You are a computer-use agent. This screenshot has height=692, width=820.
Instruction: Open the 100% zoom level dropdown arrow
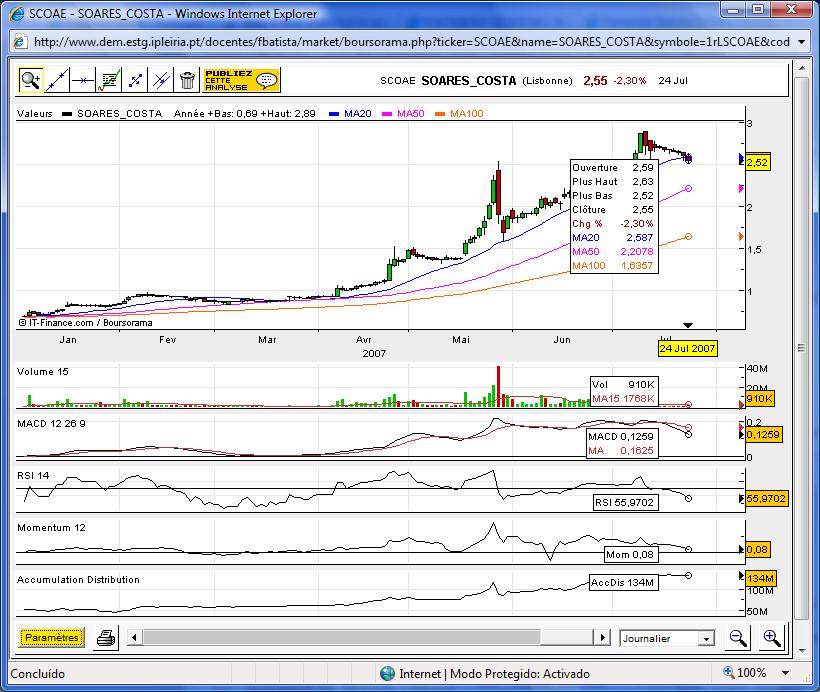tap(785, 673)
